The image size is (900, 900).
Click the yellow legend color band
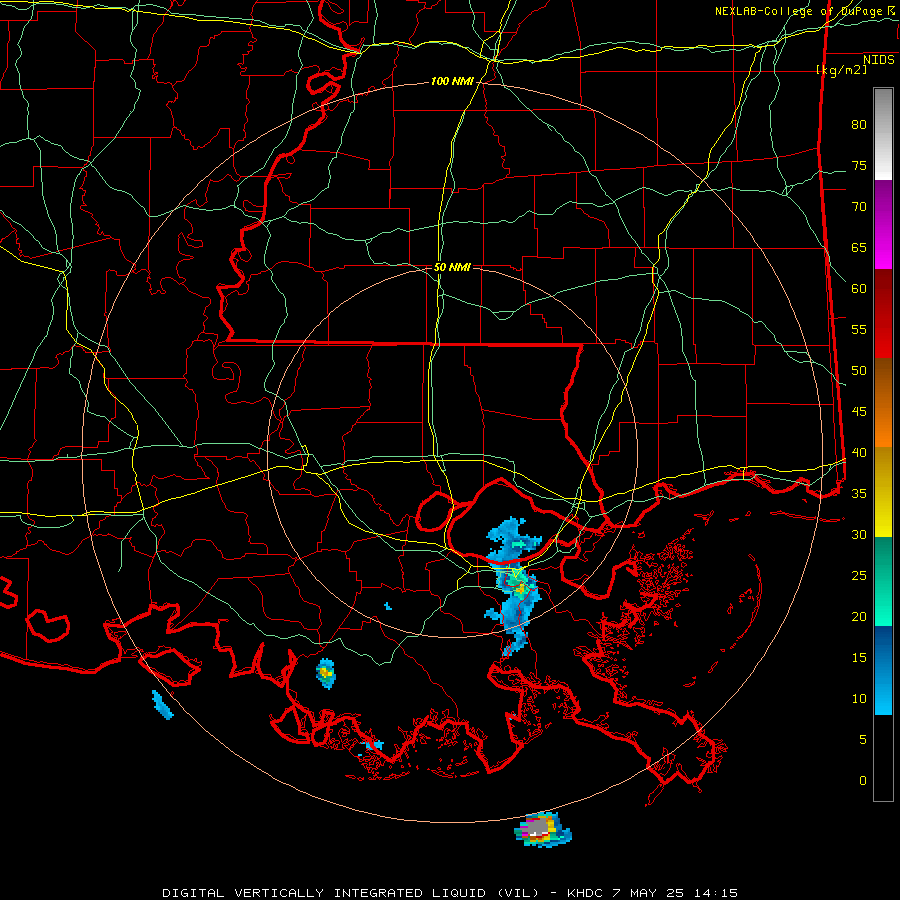[x=883, y=492]
